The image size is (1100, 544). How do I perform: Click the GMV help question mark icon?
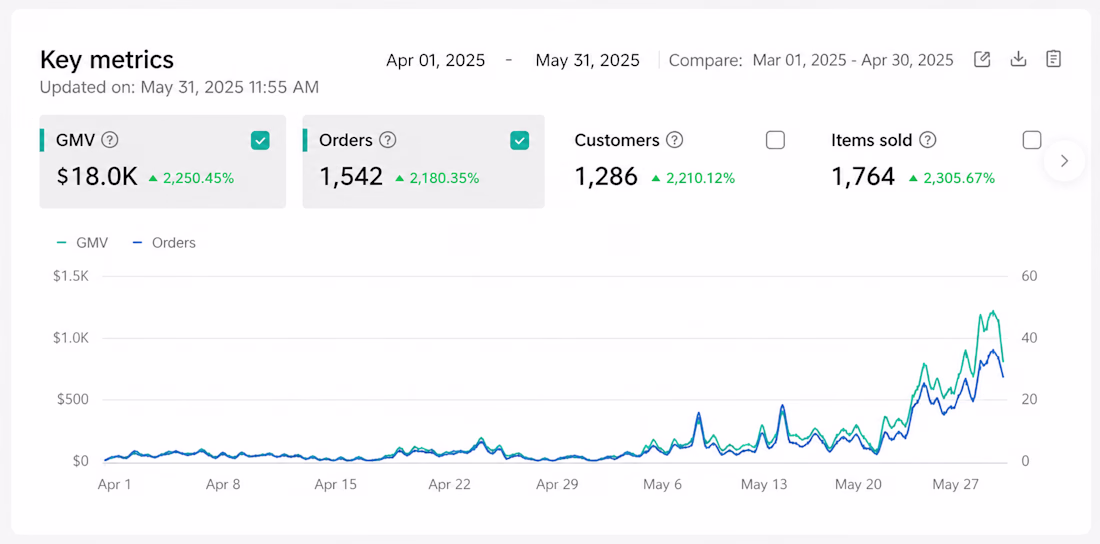tap(109, 140)
